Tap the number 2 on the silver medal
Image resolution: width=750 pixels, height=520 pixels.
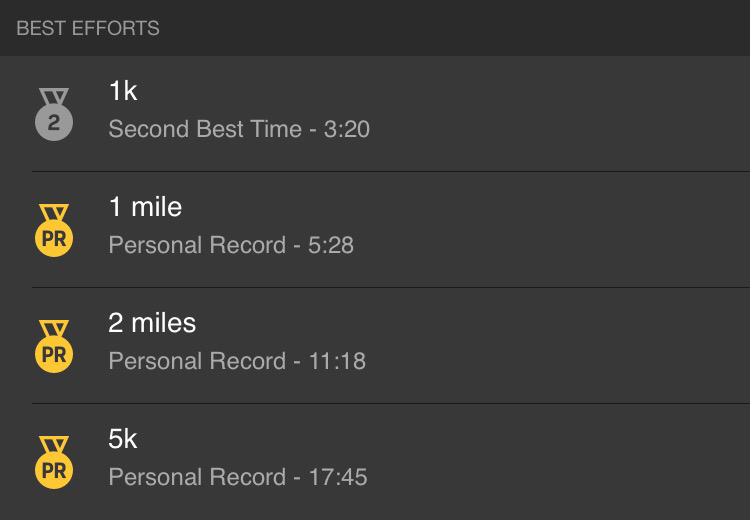click(x=54, y=123)
